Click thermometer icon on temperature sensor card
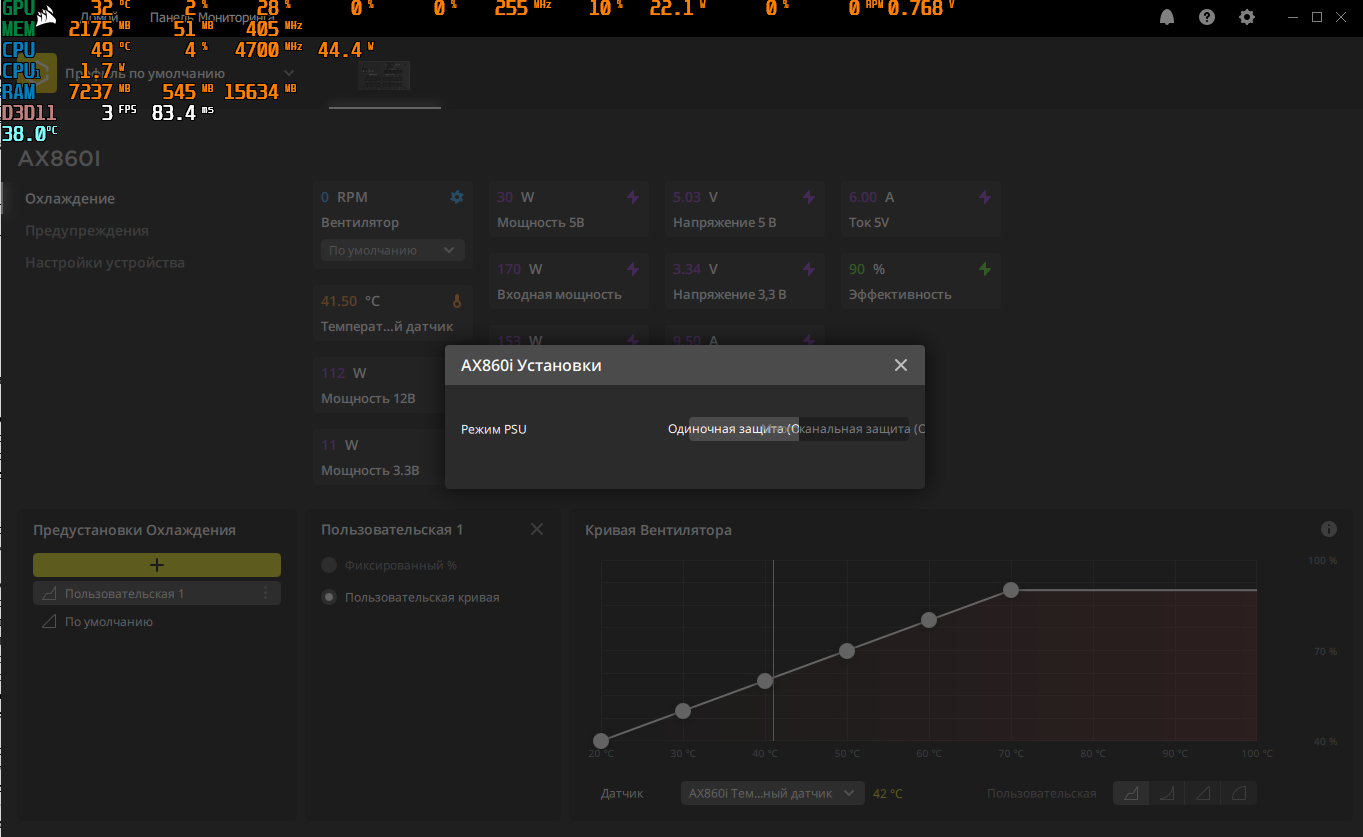The height and width of the screenshot is (837, 1363). click(457, 301)
